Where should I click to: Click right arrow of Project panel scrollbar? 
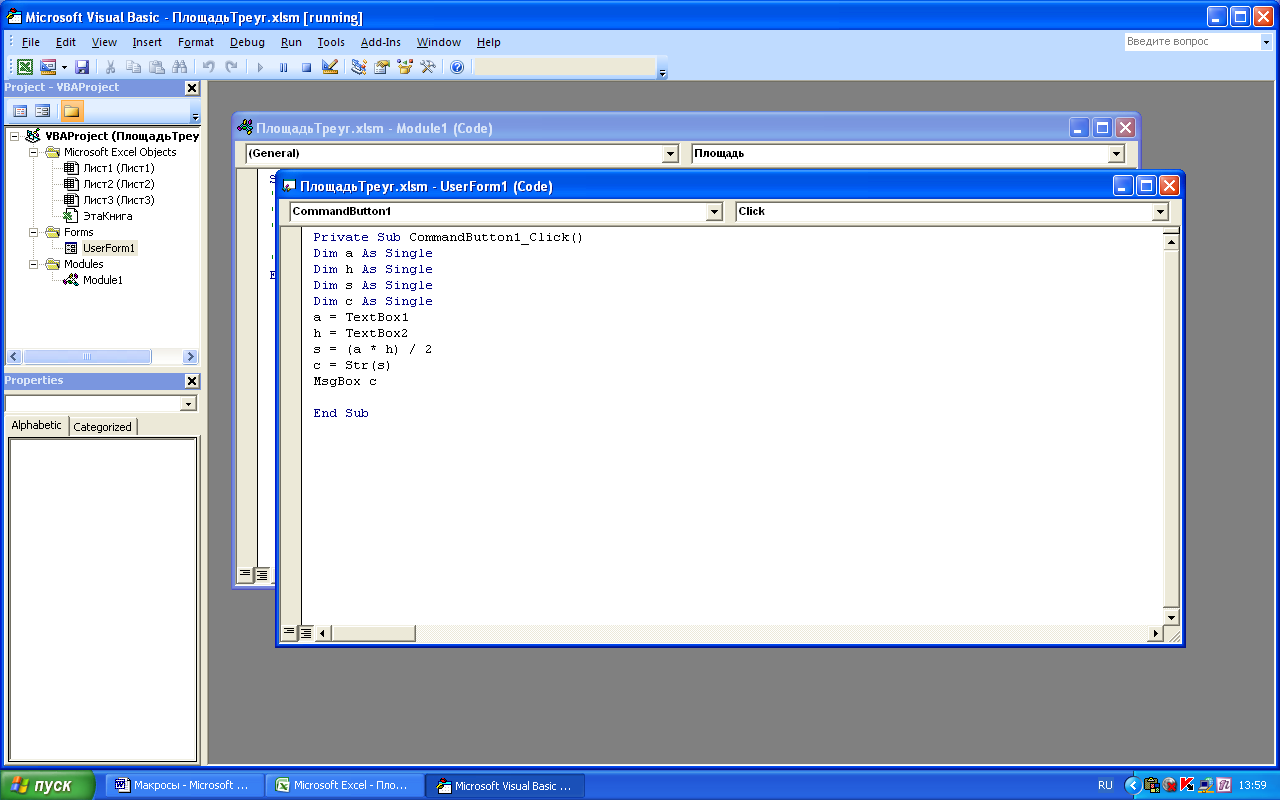tap(190, 357)
